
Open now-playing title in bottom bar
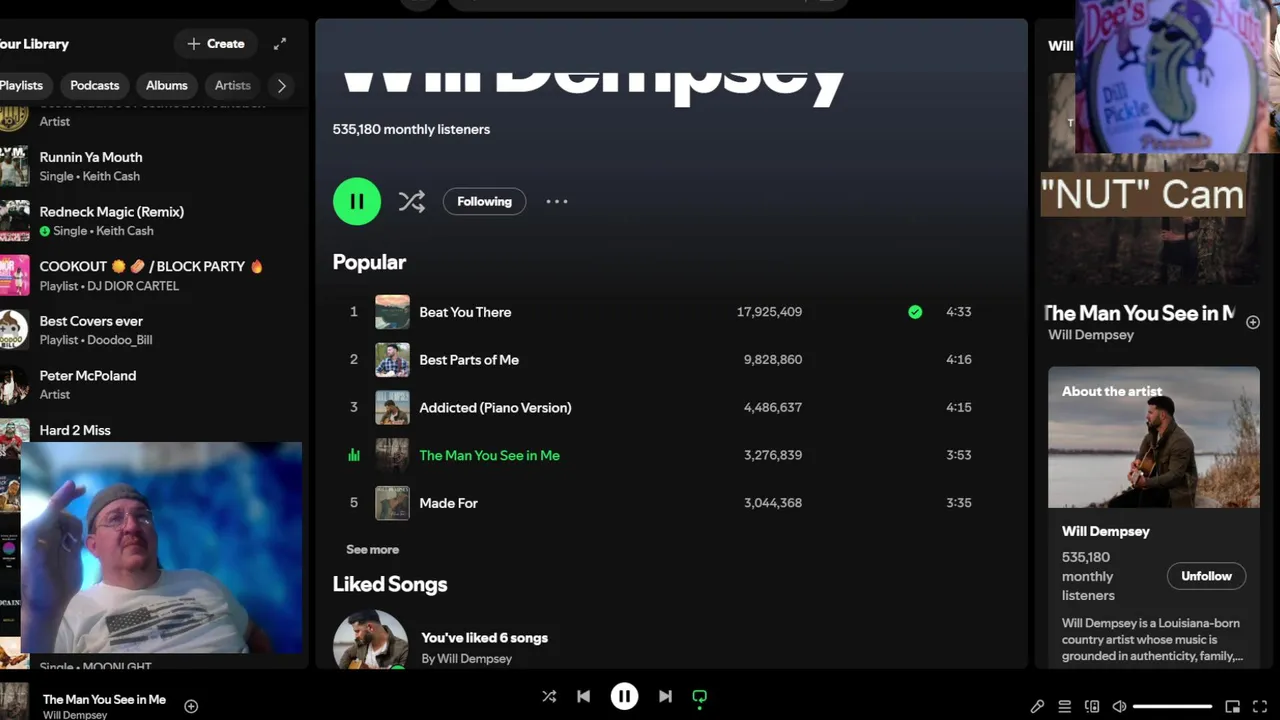coord(104,699)
